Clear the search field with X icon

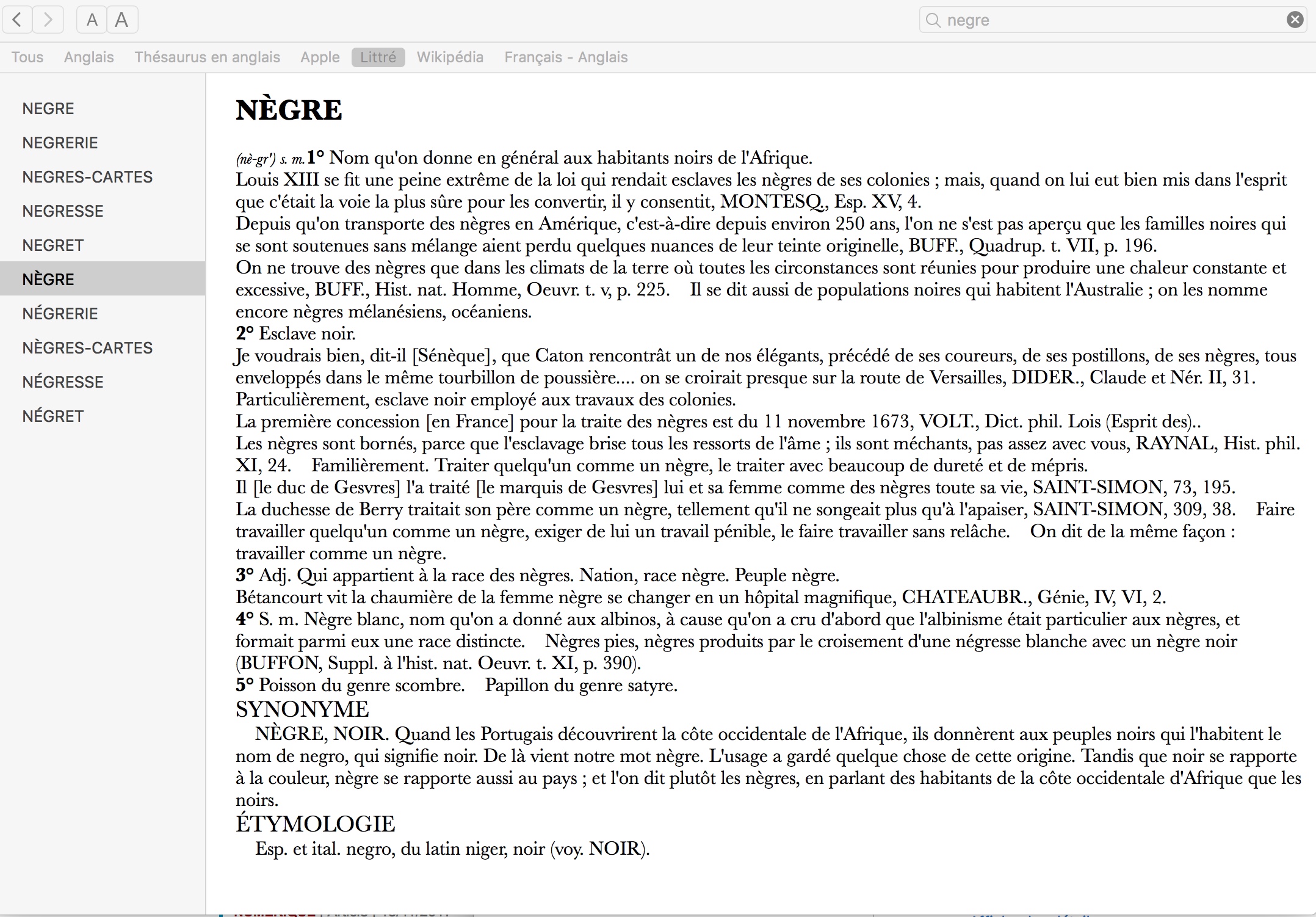pos(1295,20)
